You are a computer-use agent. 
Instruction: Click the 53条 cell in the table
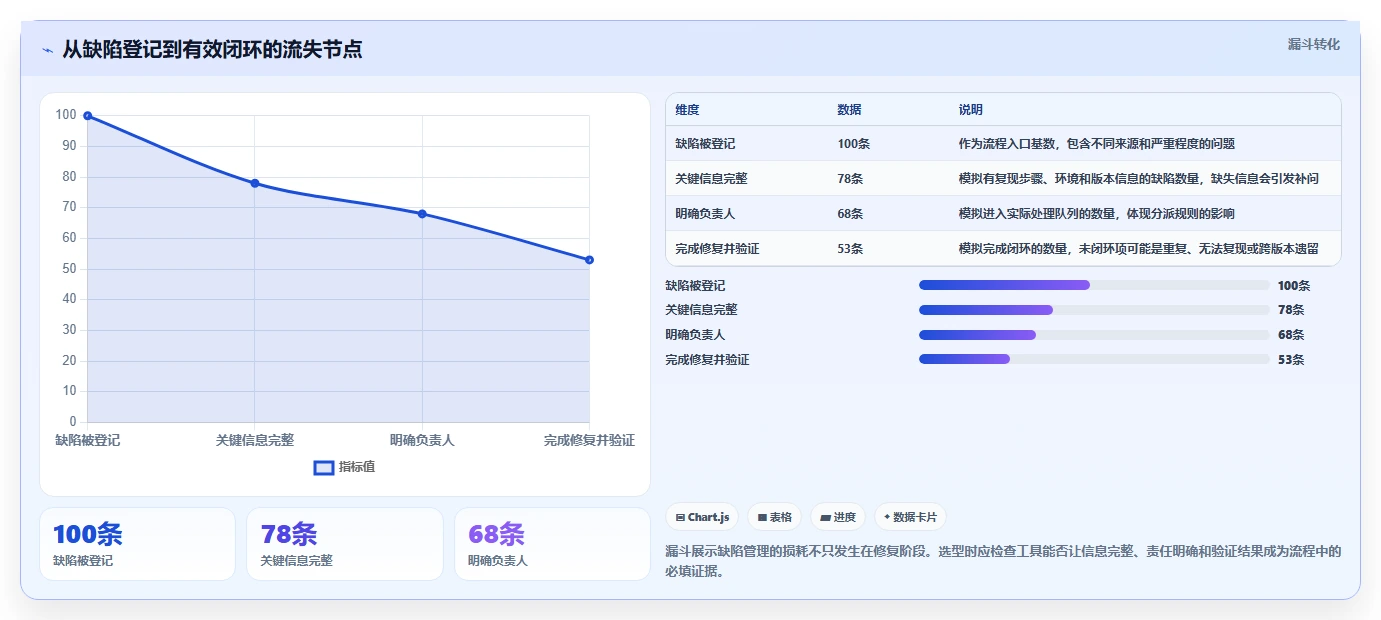[x=850, y=249]
